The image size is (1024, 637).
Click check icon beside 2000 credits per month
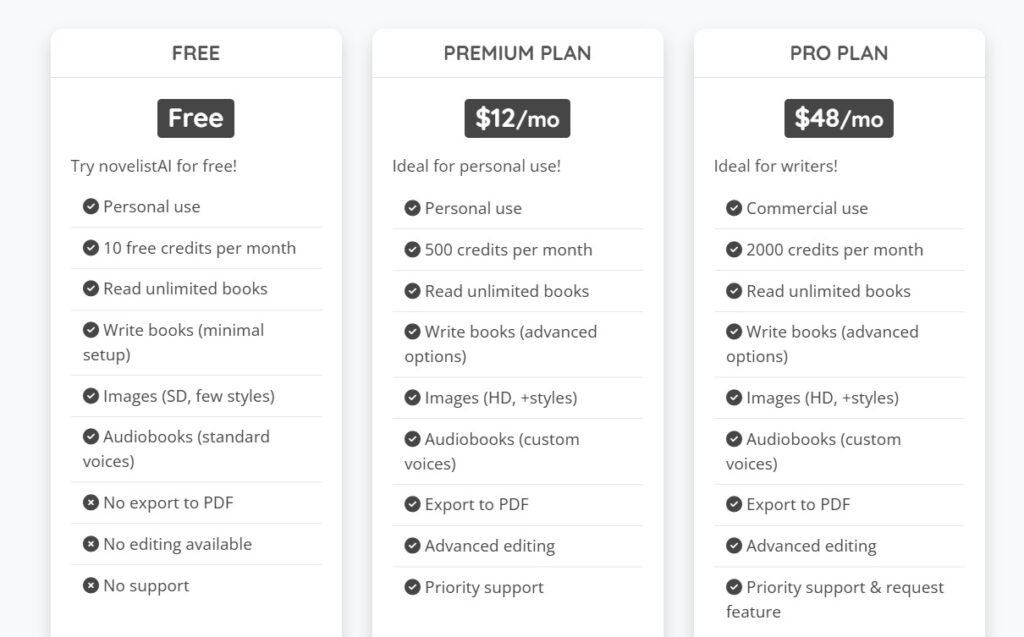click(734, 250)
